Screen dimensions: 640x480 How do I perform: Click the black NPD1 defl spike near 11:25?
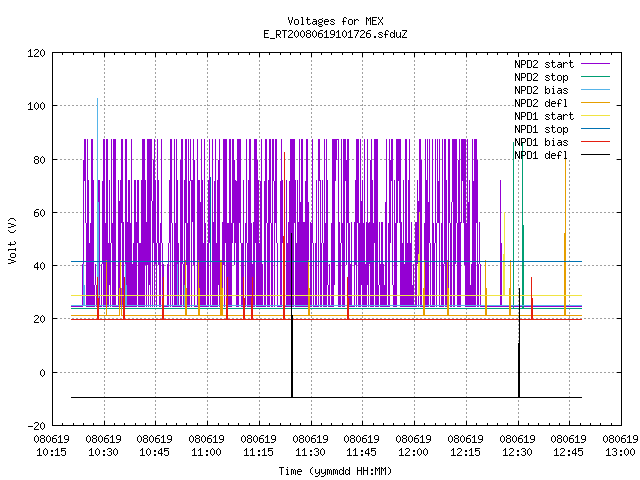(292, 314)
